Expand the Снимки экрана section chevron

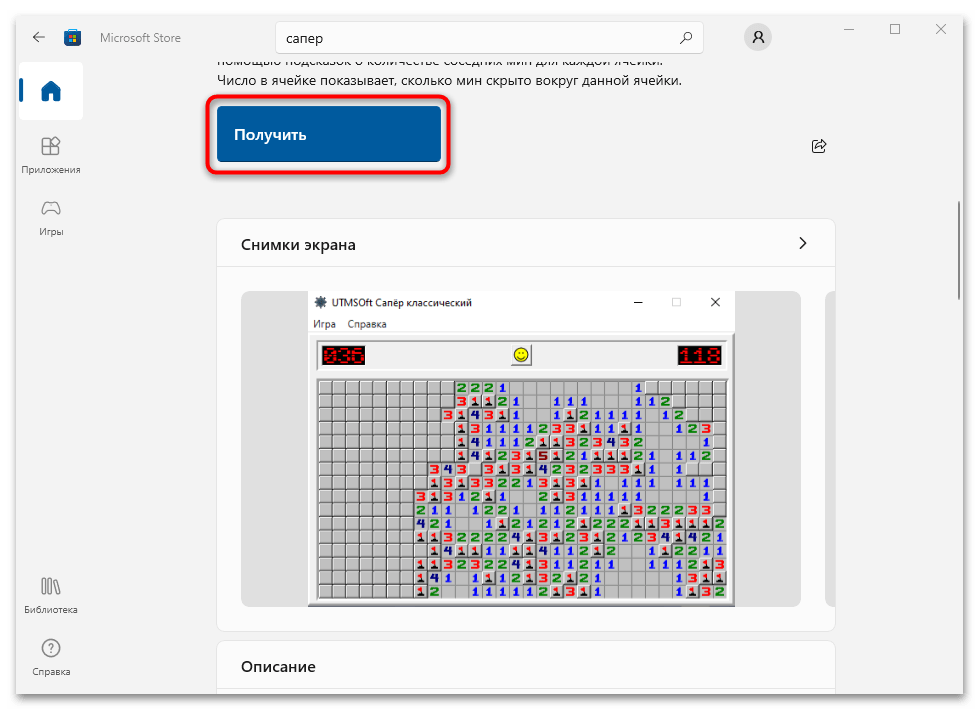[x=803, y=244]
